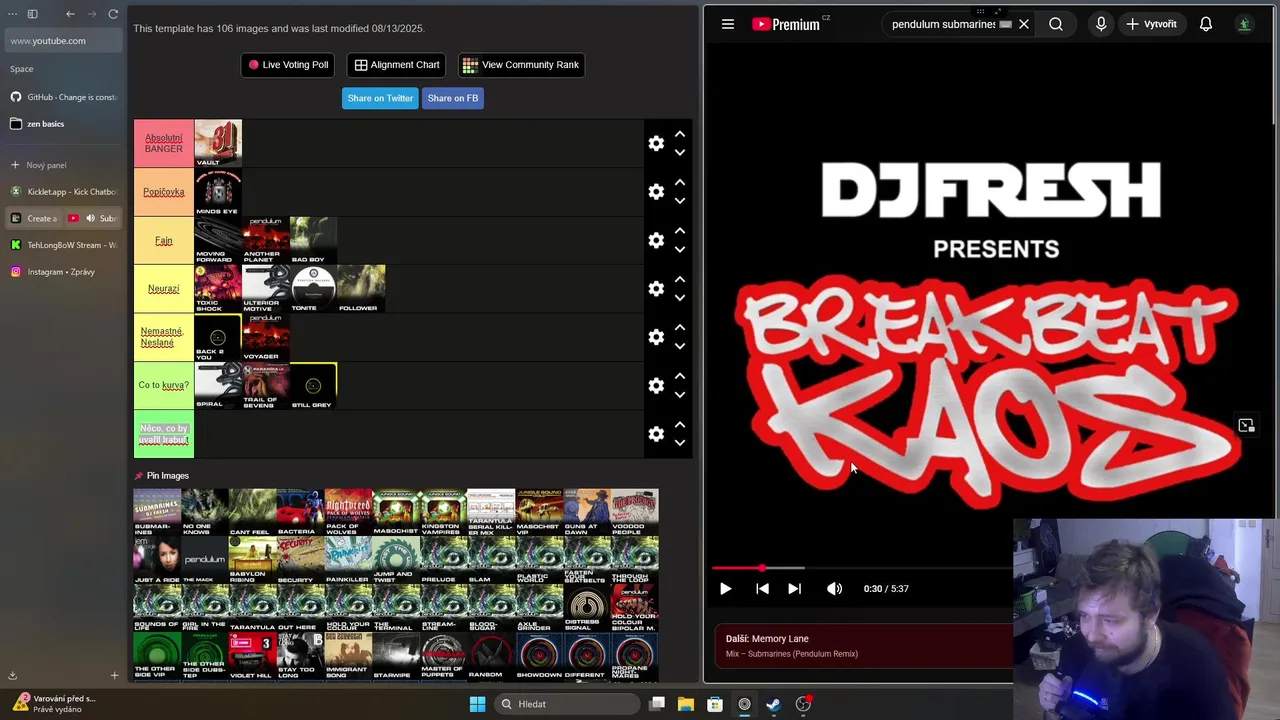Select the Still Grey image
This screenshot has width=1280, height=720.
313,386
